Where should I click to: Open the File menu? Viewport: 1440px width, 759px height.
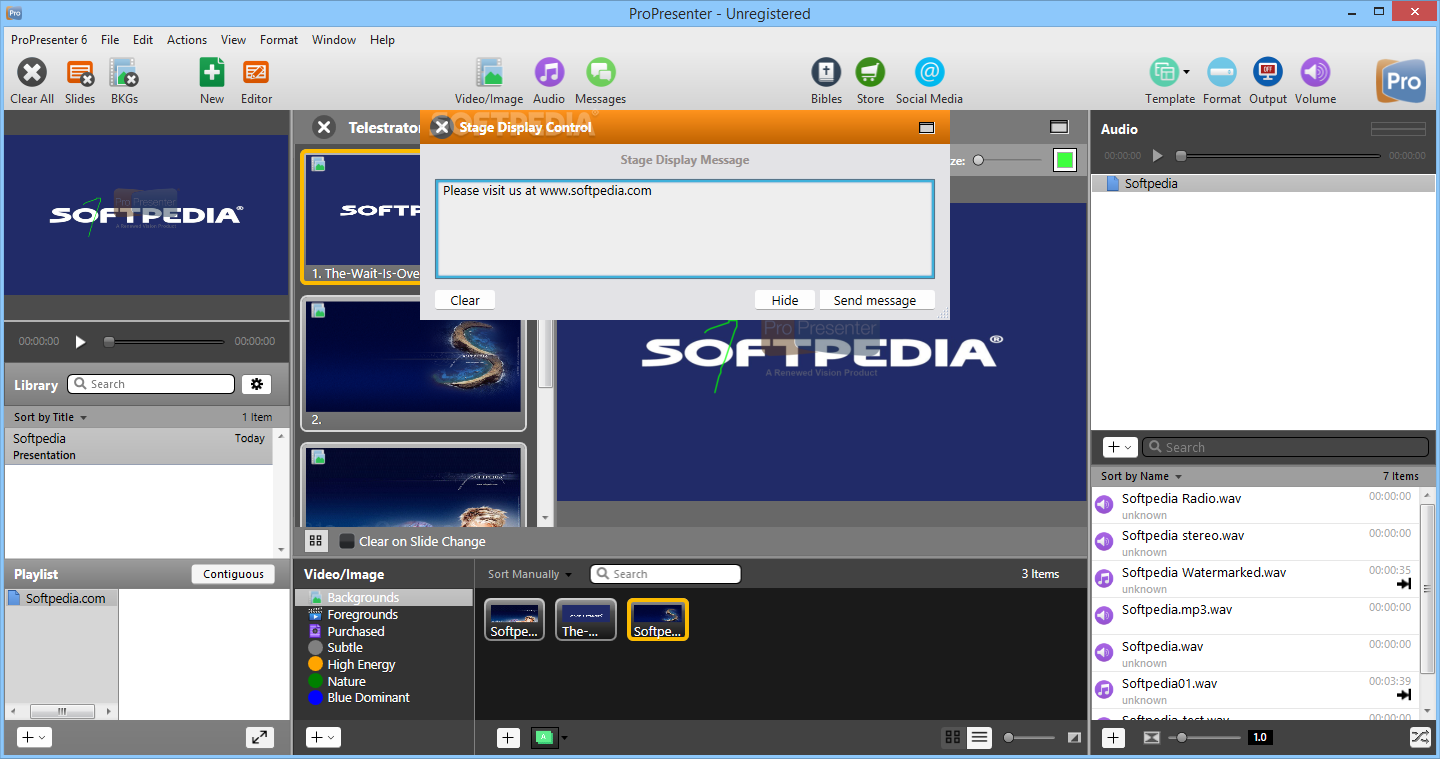coord(110,40)
